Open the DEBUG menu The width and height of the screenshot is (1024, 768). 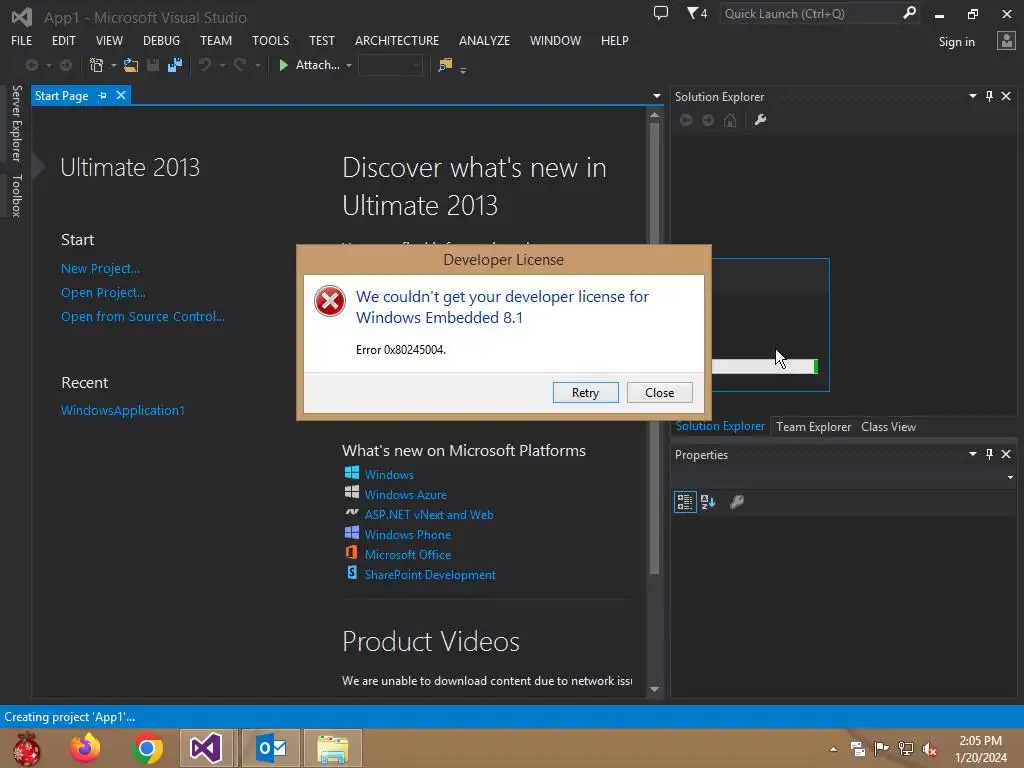pos(161,40)
